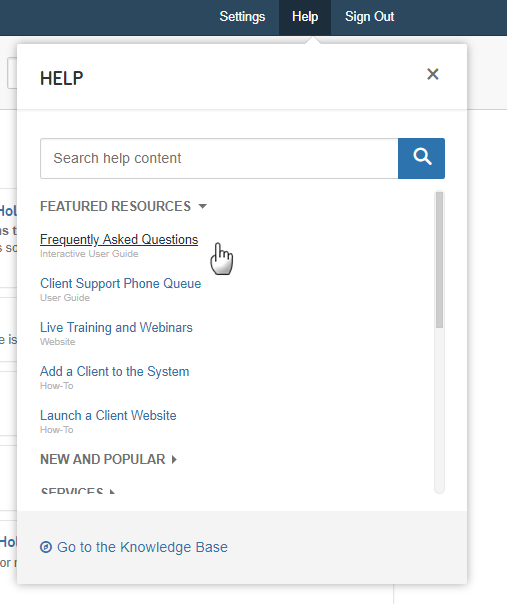Click the magnifying glass search button
The height and width of the screenshot is (604, 507).
(x=421, y=158)
